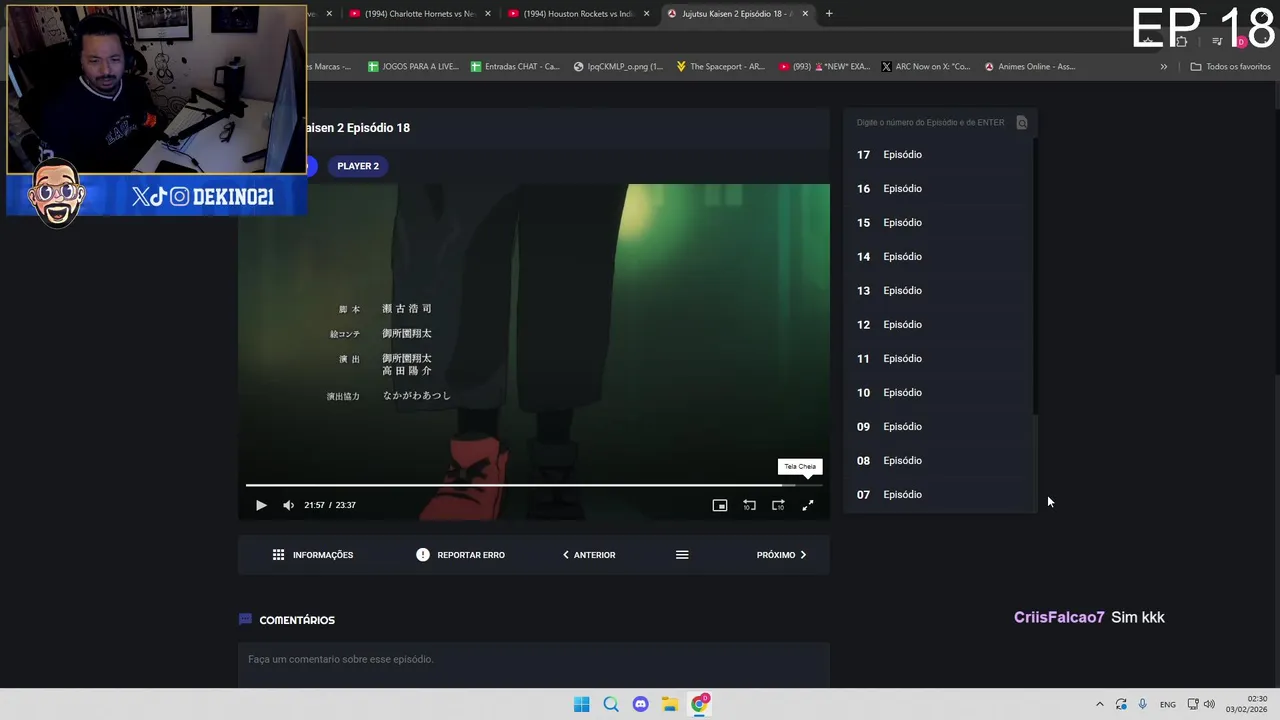Open Episódio 16 from the list
This screenshot has width=1280, height=720.
pyautogui.click(x=939, y=189)
